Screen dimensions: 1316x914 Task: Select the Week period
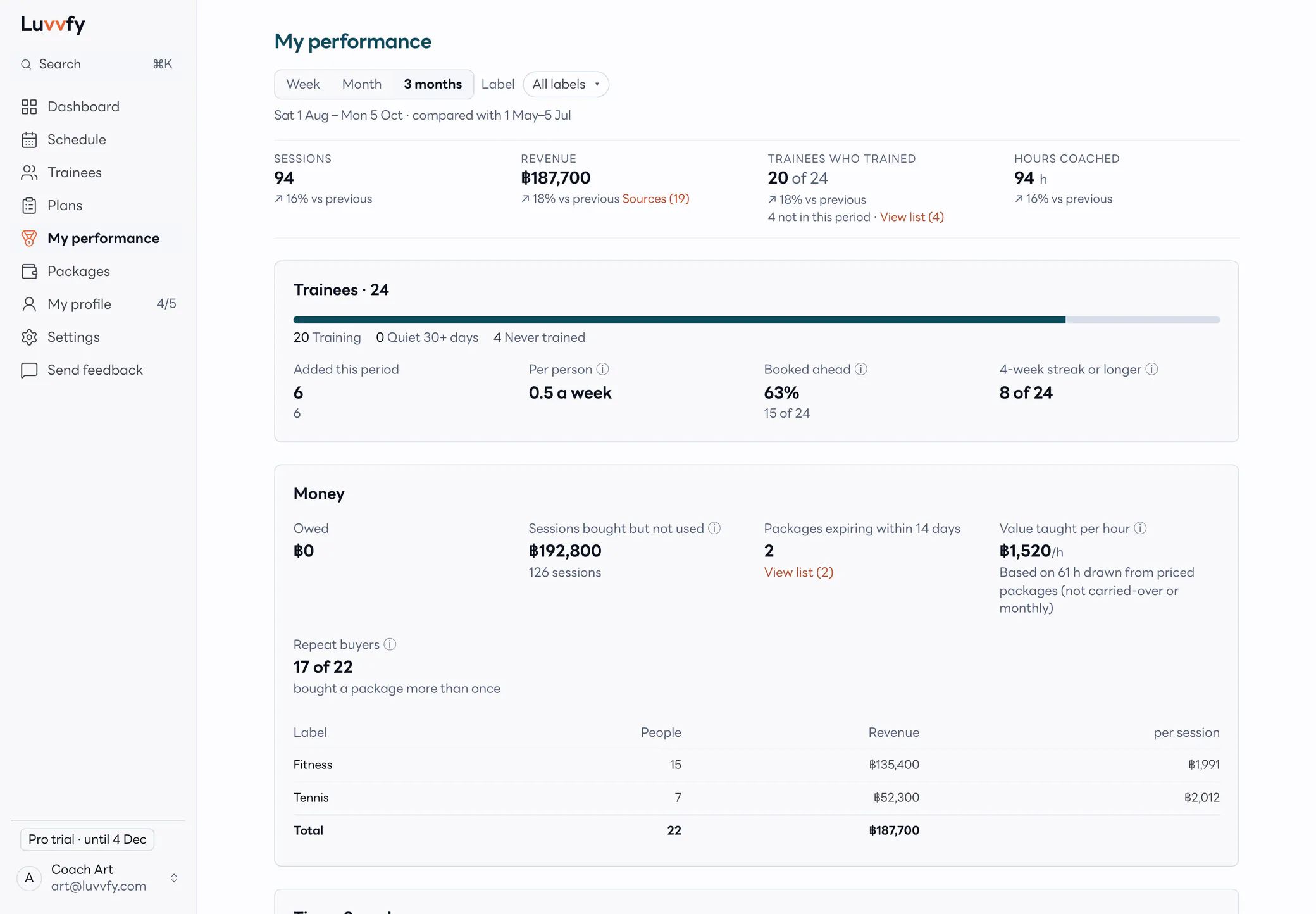[302, 84]
